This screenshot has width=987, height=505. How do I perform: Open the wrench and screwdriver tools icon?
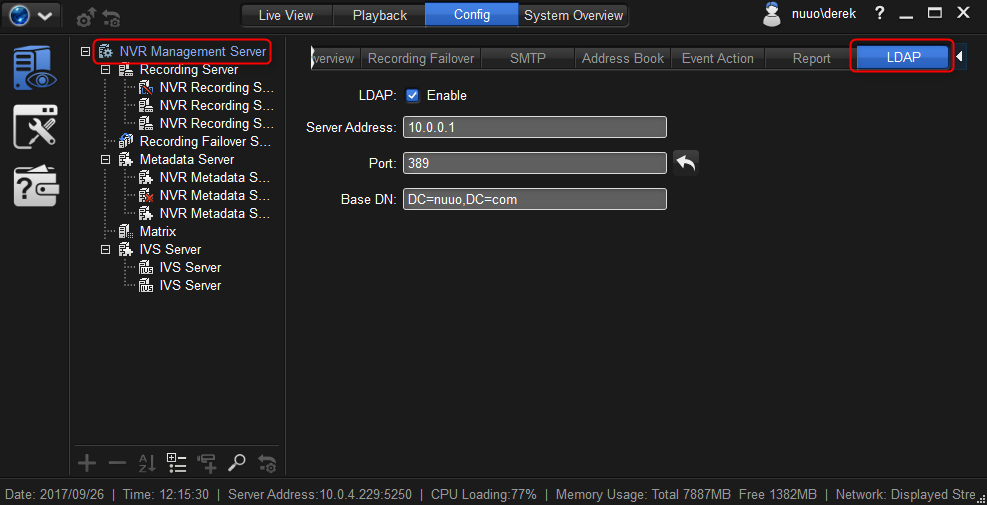point(36,127)
